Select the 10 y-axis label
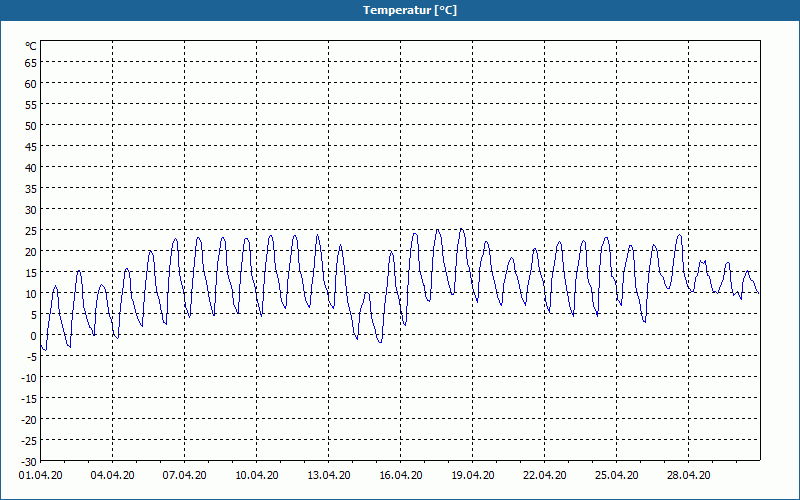Screen dimensions: 800x500 click(31, 293)
